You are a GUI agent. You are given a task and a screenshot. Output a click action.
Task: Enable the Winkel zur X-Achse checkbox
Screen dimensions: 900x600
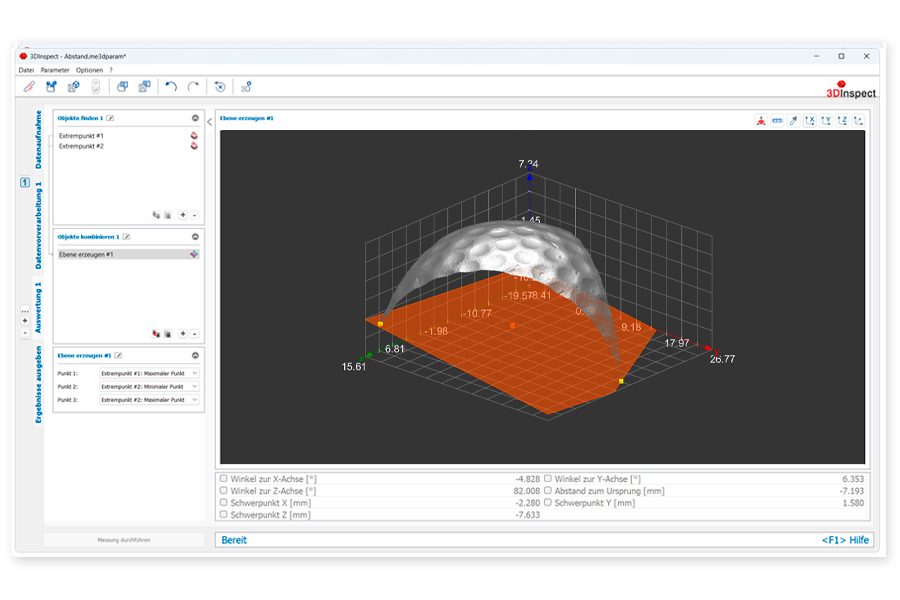pos(223,479)
